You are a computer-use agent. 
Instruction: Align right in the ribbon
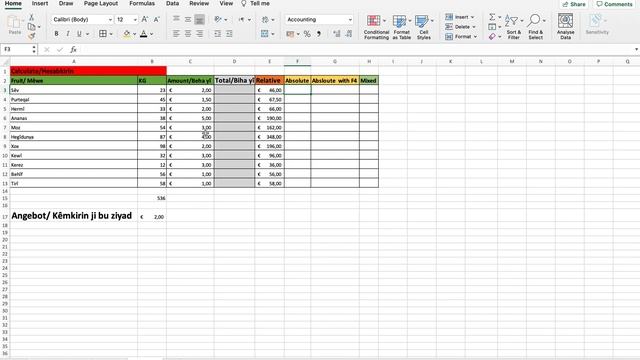click(x=200, y=34)
